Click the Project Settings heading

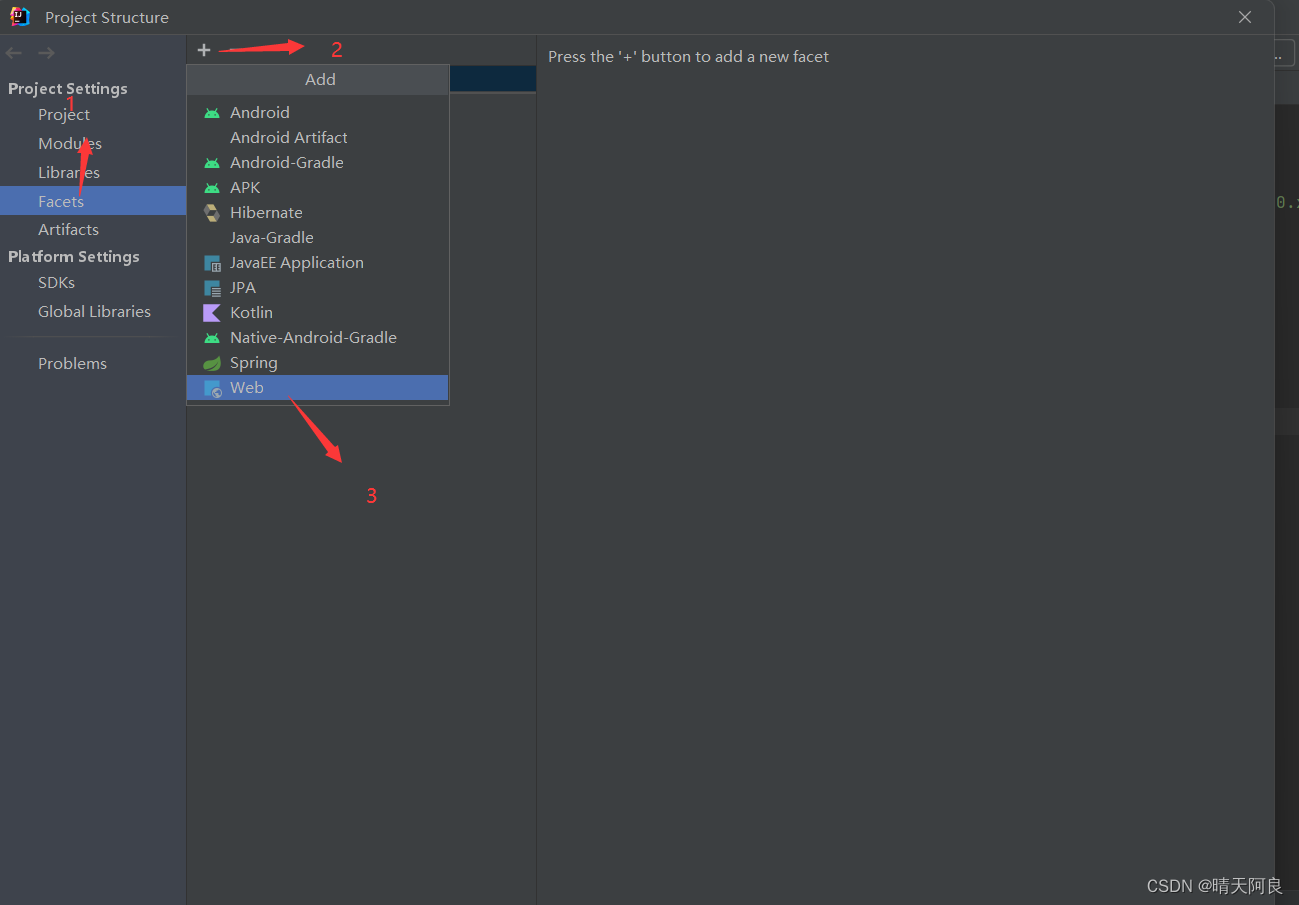68,89
